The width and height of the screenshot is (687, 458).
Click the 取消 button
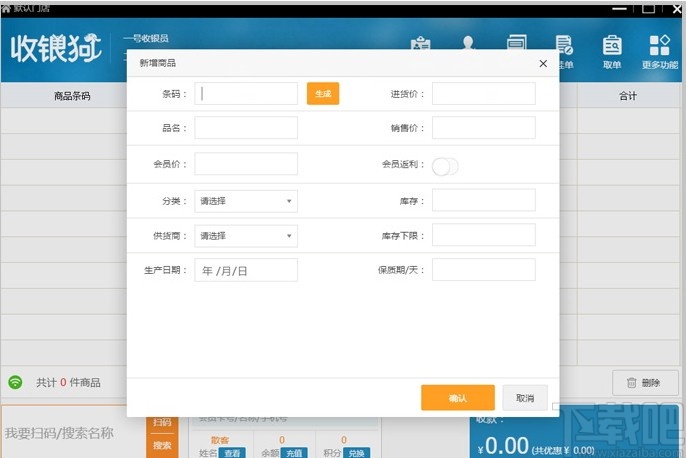[x=525, y=398]
